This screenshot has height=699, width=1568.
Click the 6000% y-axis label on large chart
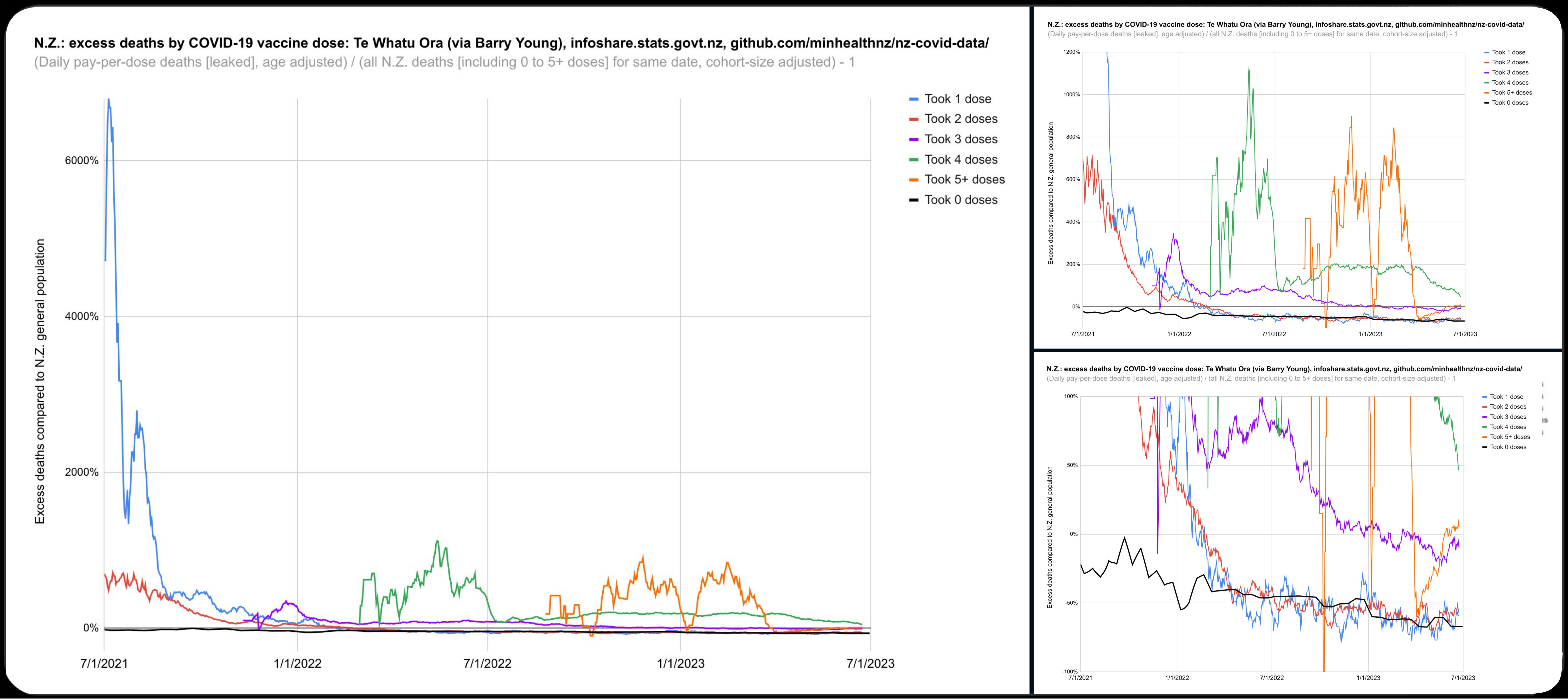pos(82,161)
